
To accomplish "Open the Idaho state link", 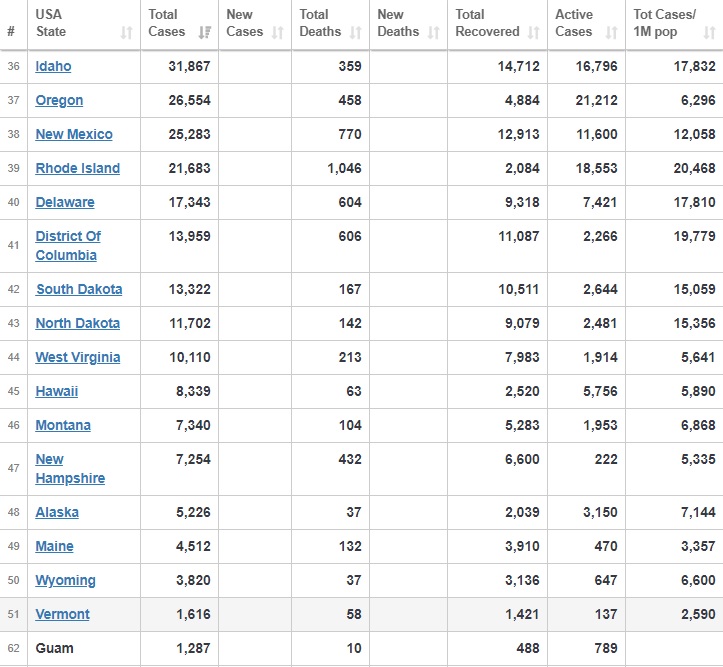I will coord(53,67).
